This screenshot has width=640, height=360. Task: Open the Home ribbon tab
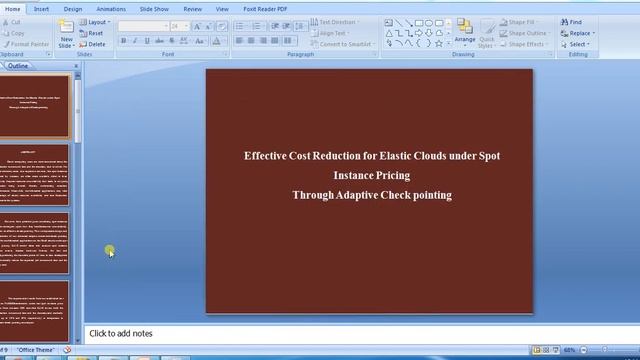click(x=13, y=9)
